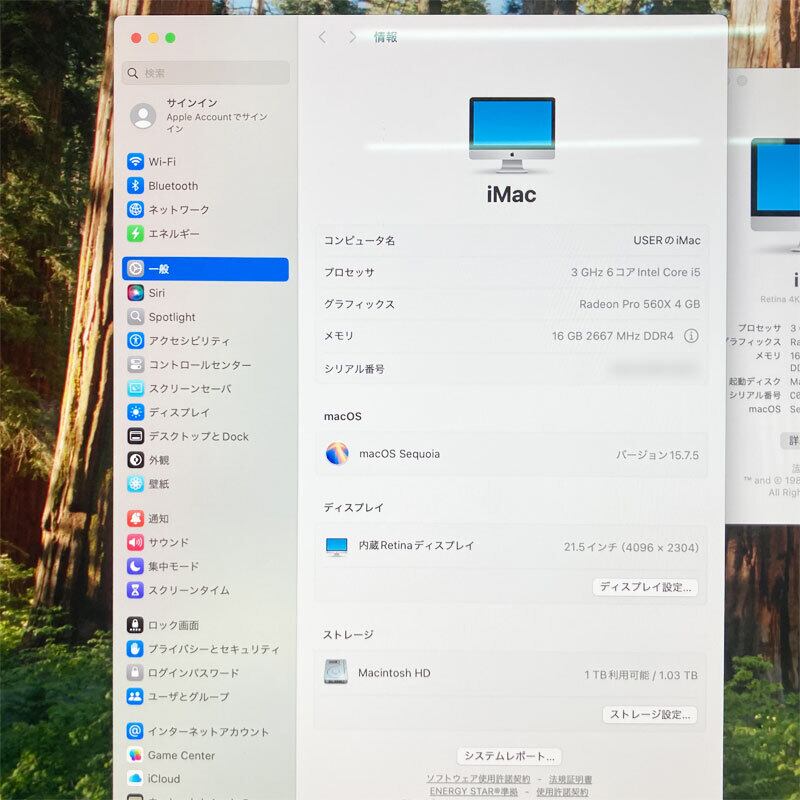Open Spotlight magnifier icon

[135, 317]
